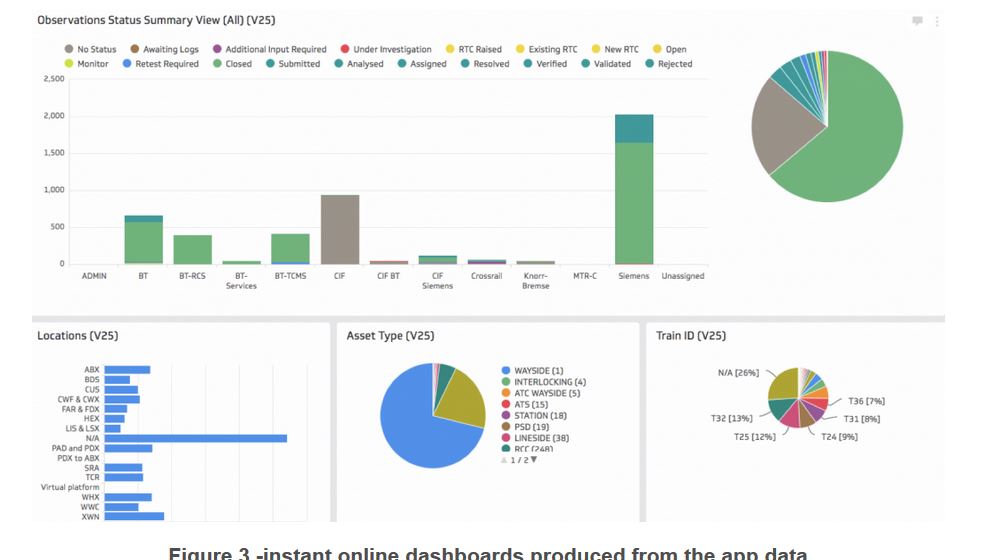Screen dimensions: 988x560
Task: Click the T36 [7%] label
Action: [x=866, y=401]
